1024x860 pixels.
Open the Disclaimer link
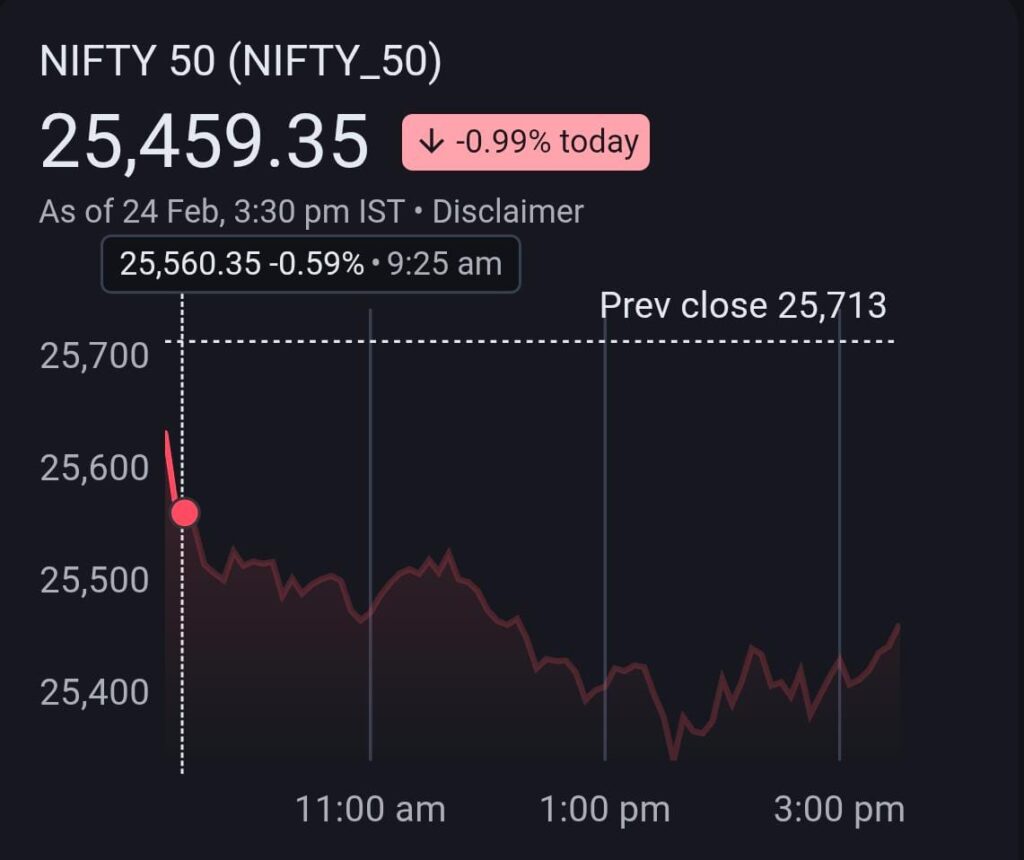pyautogui.click(x=507, y=211)
